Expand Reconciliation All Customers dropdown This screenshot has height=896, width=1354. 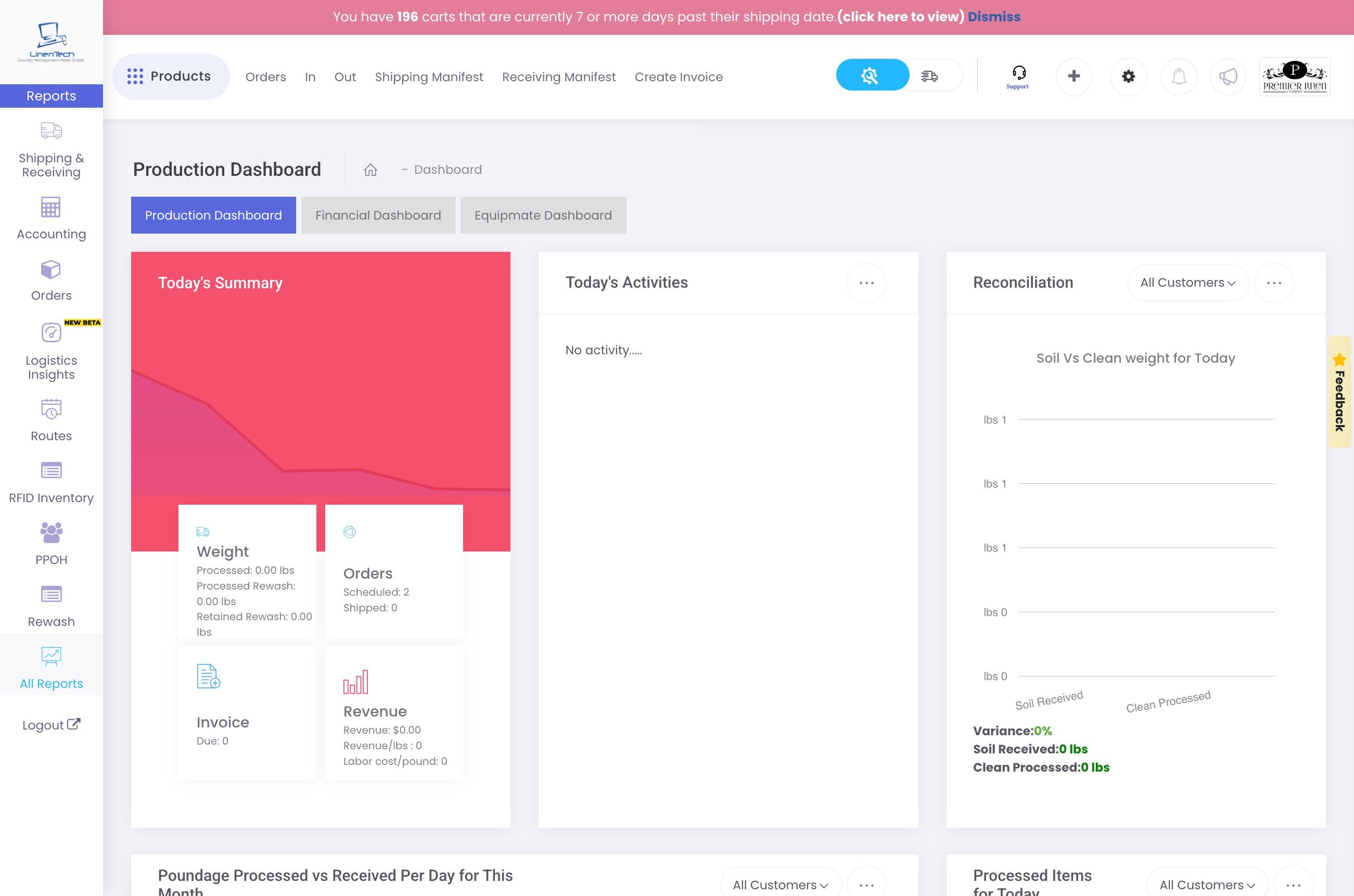coord(1187,283)
